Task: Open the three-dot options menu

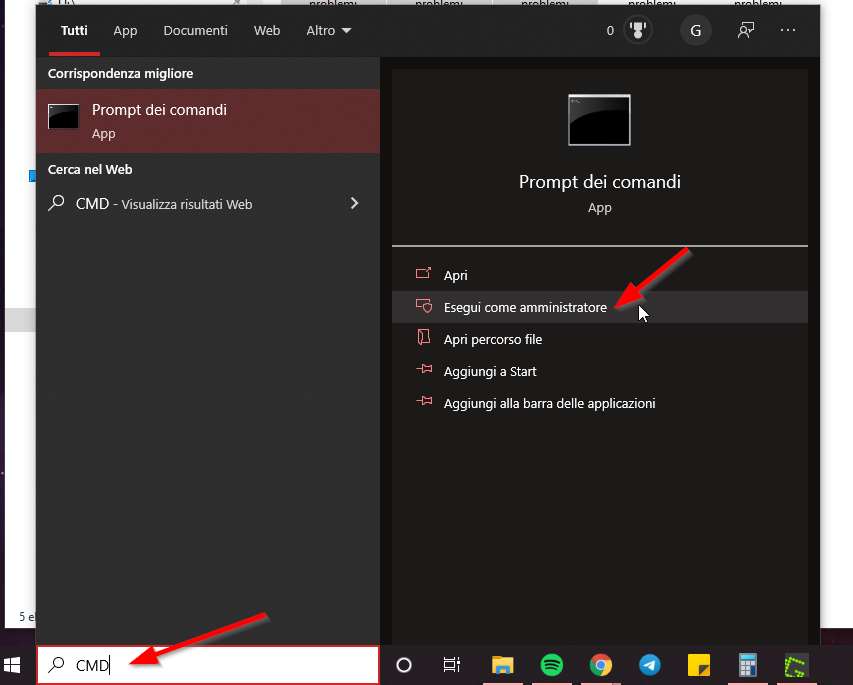Action: click(788, 30)
